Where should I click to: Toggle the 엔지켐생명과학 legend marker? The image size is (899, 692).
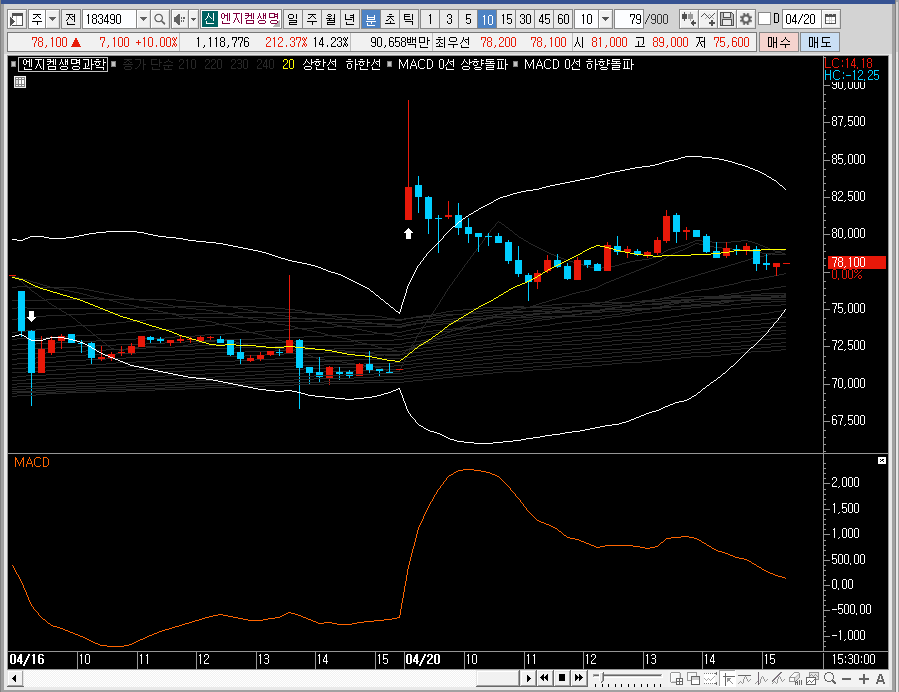click(x=14, y=64)
